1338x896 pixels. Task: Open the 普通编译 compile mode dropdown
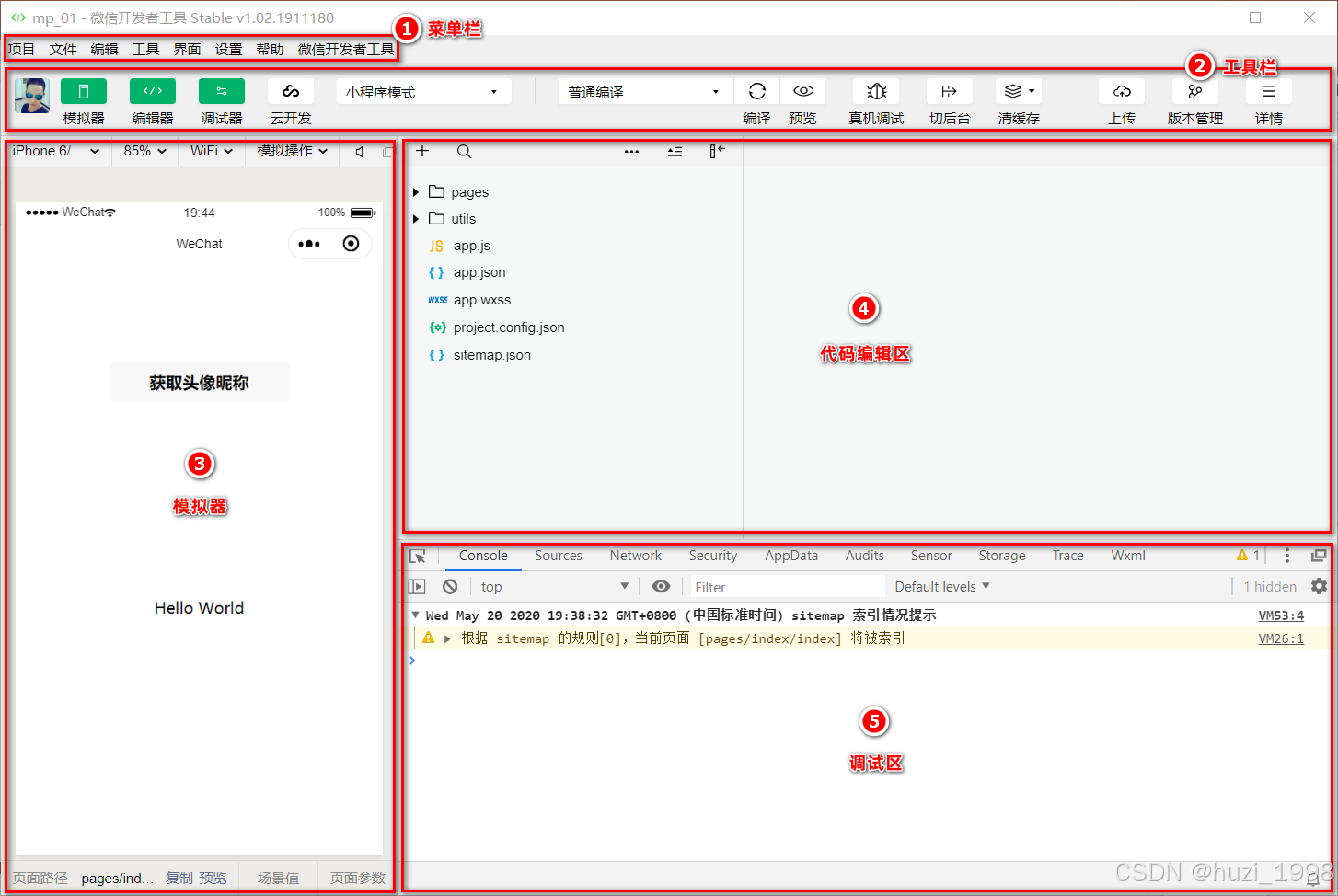tap(645, 92)
